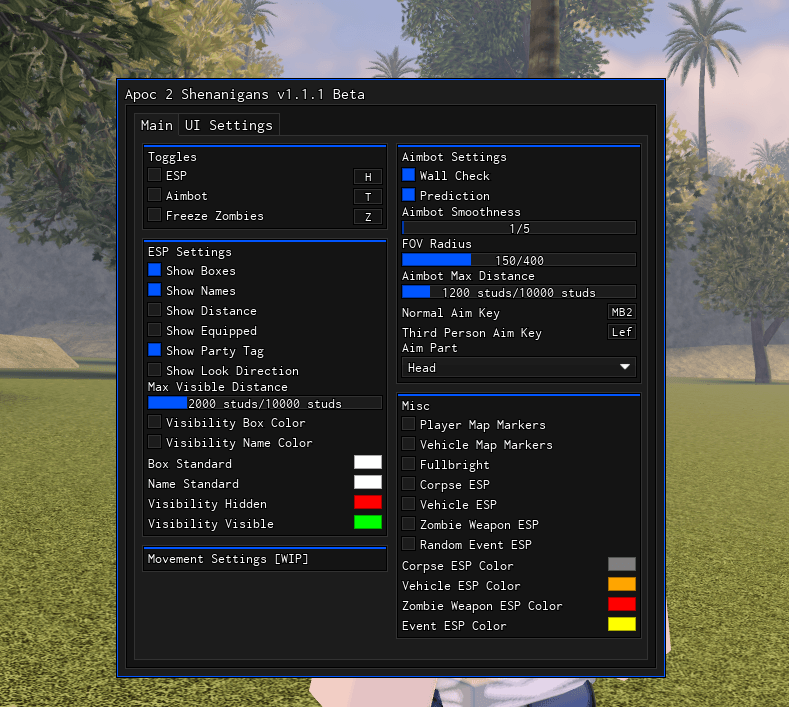This screenshot has height=707, width=789.
Task: Disable the Prediction checkbox
Action: click(409, 195)
